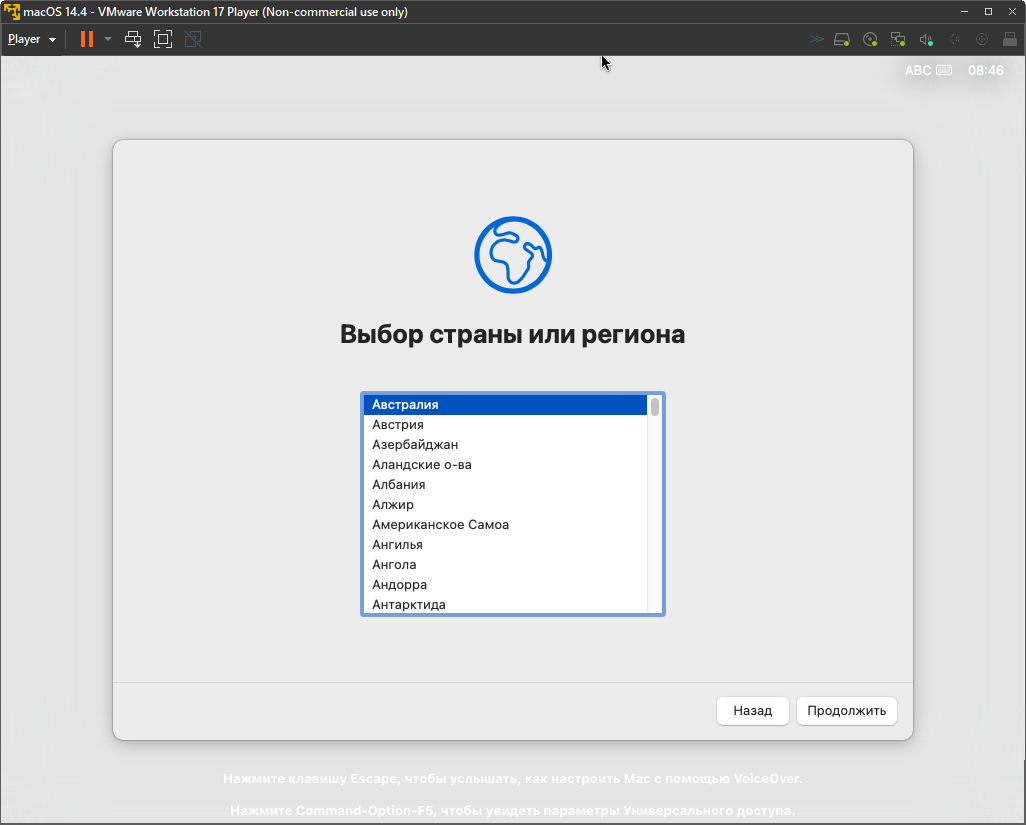1026x825 pixels.
Task: Open the Player dropdown menu
Action: coord(31,39)
